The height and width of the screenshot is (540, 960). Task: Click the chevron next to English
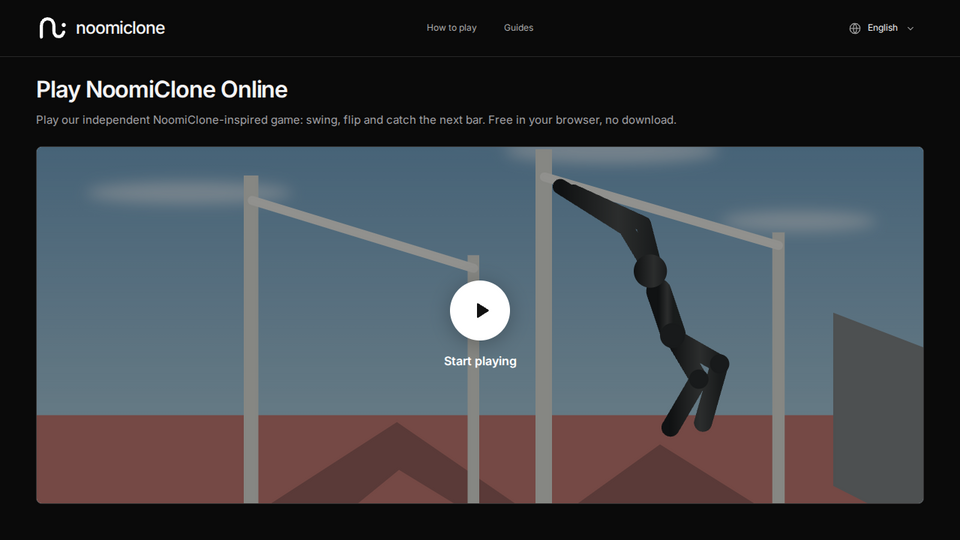(910, 28)
